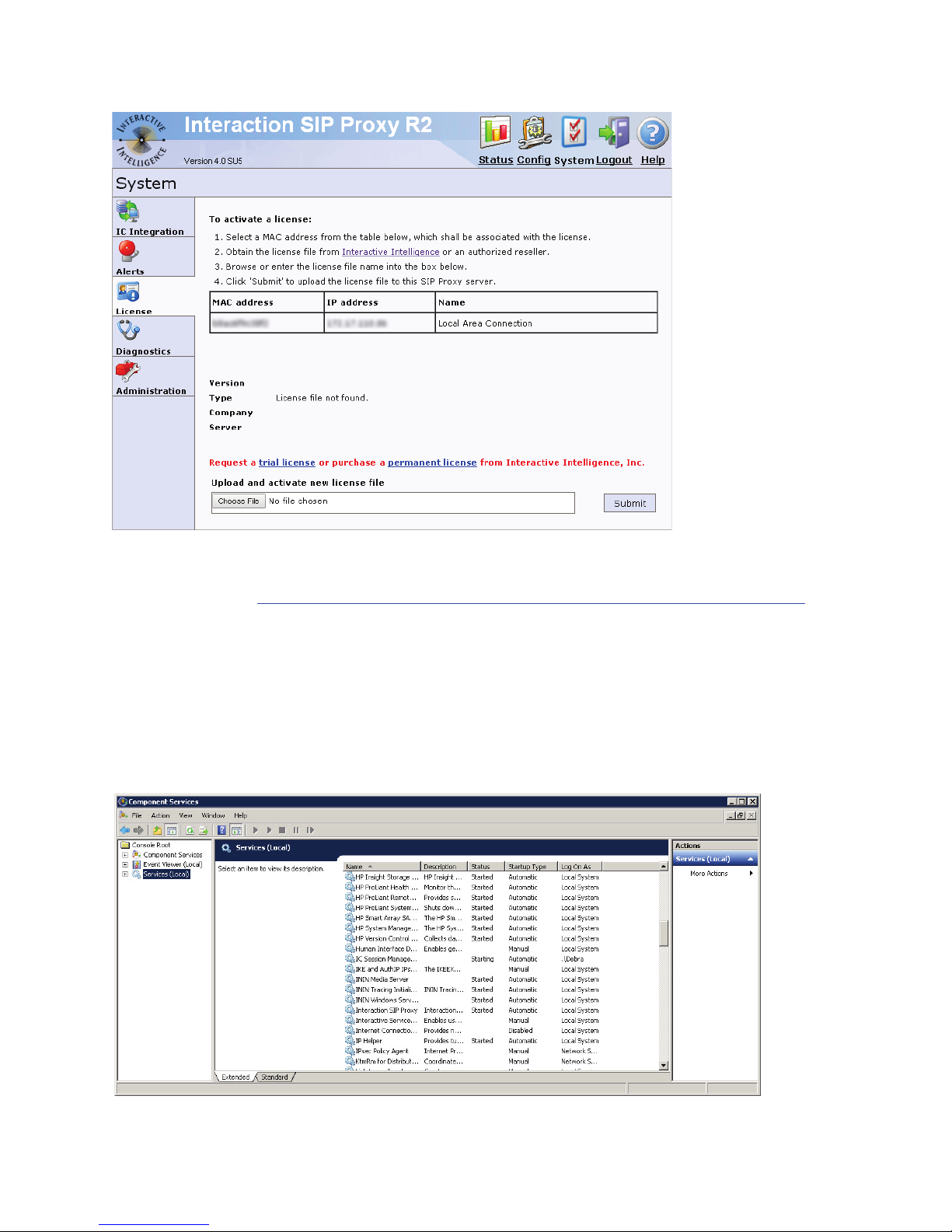Screen dimensions: 952x1232
Task: Click the Interactive Intelligence logo
Action: (141, 141)
